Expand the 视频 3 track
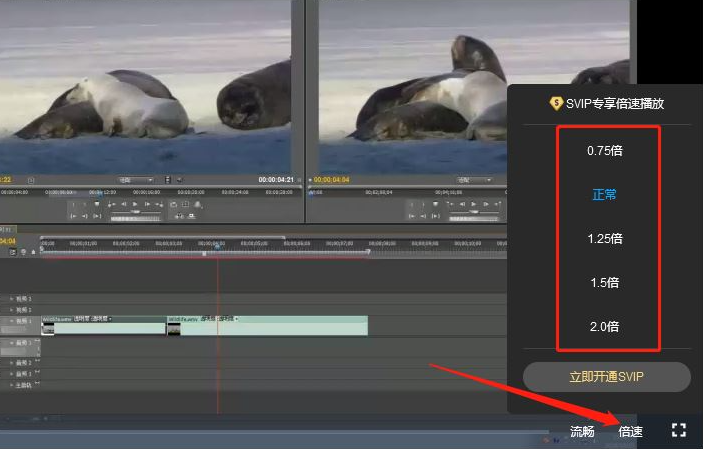Viewport: 703px width, 449px height. pos(12,298)
